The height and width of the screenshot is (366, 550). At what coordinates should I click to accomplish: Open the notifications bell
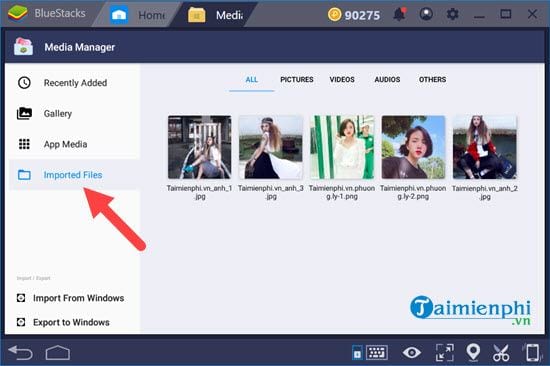(x=400, y=14)
